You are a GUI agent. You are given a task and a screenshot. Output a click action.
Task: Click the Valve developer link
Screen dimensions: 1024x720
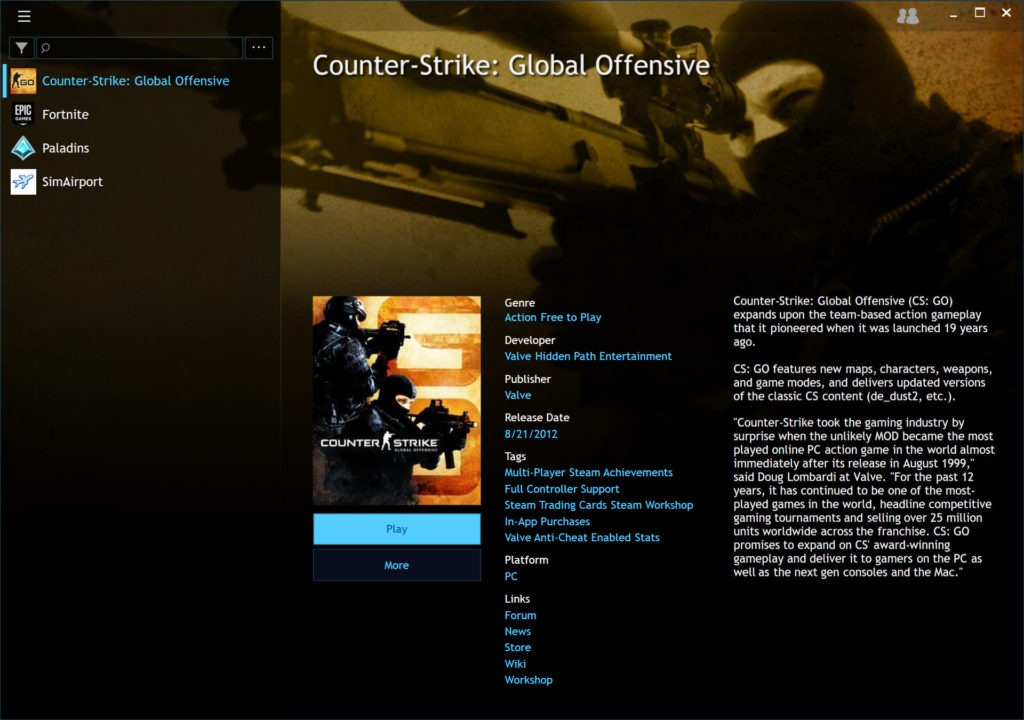[517, 357]
